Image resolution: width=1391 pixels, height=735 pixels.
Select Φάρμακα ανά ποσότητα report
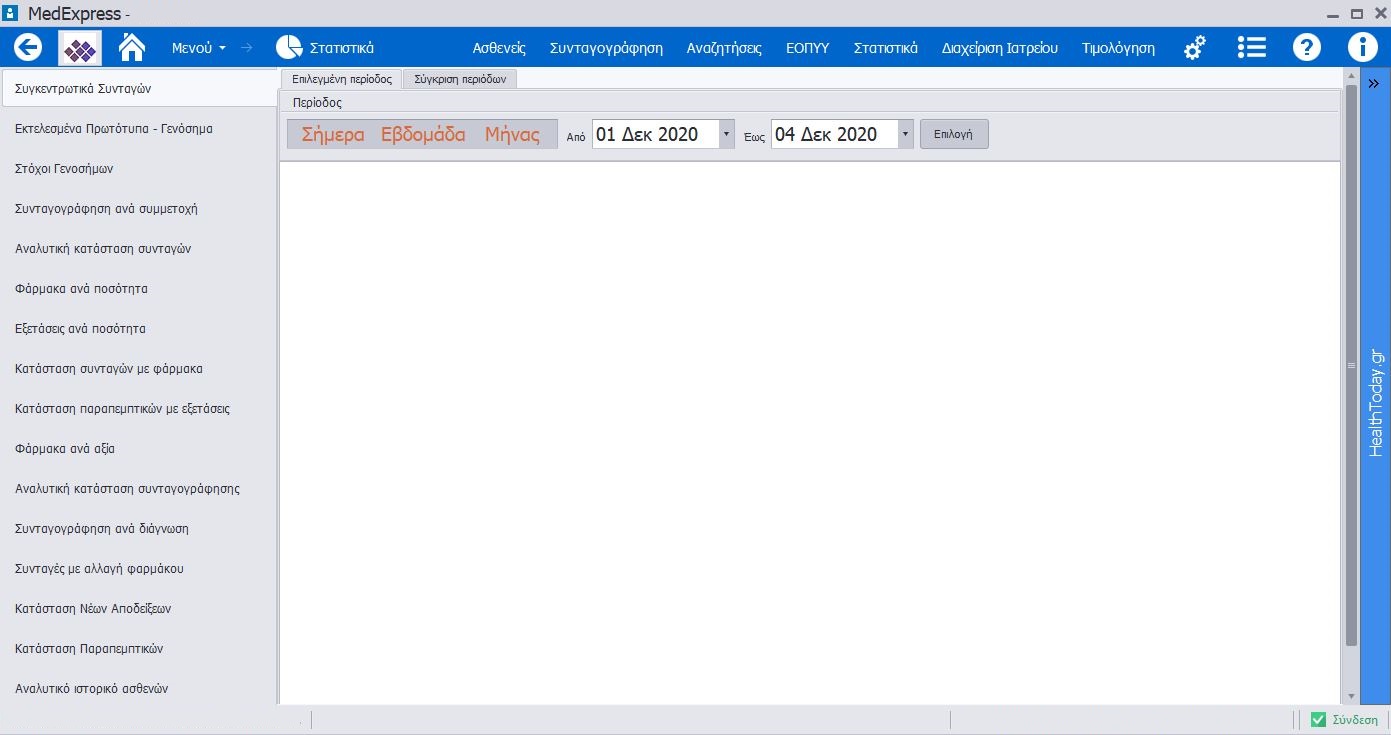coord(138,288)
